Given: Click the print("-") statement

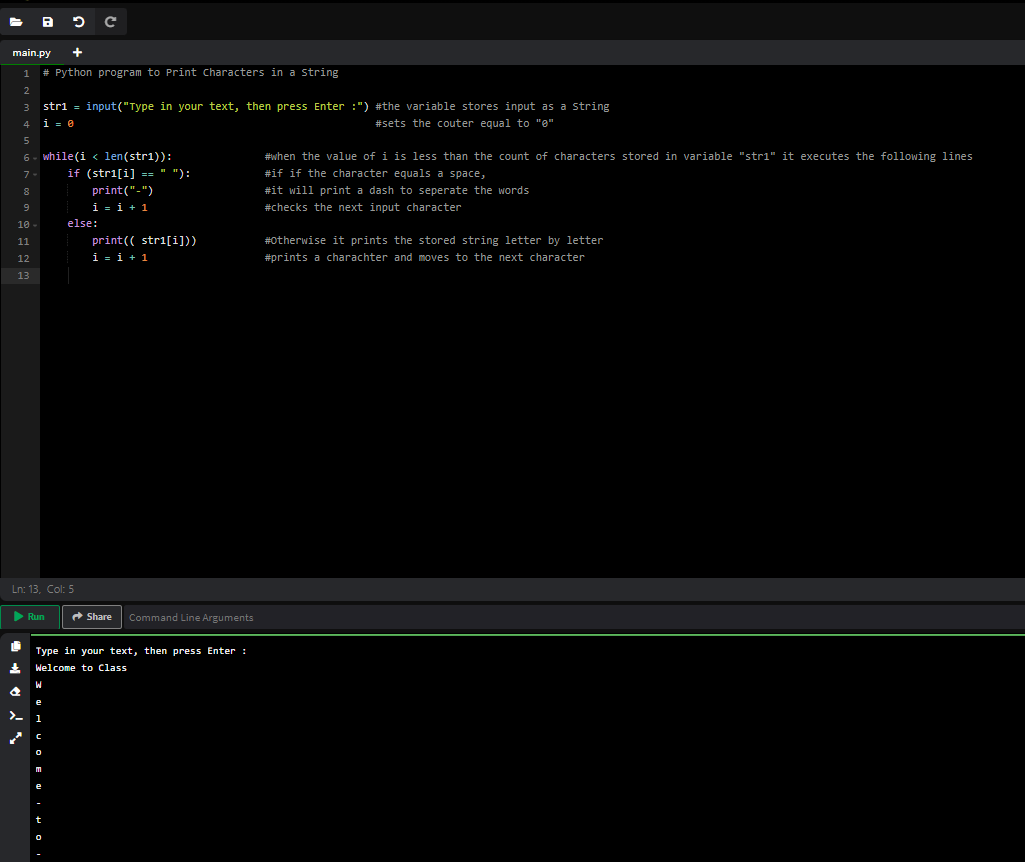Looking at the screenshot, I should pyautogui.click(x=122, y=191).
